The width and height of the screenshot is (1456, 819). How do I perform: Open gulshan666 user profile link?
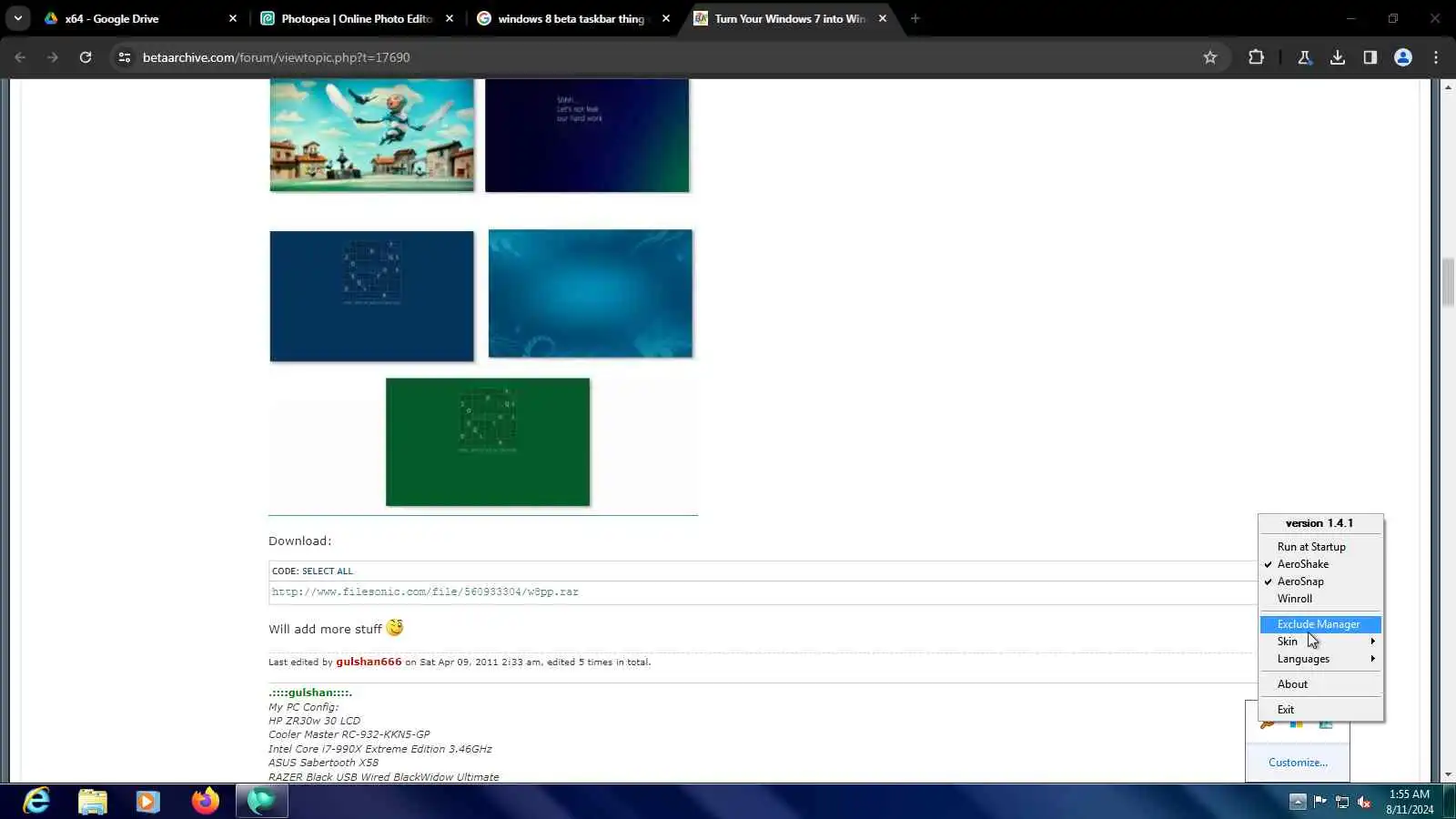(369, 662)
